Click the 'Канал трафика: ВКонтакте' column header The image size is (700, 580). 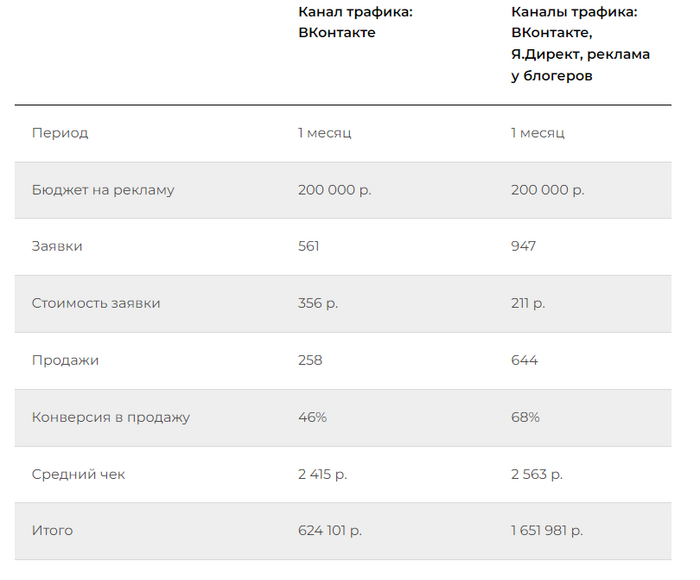click(355, 22)
